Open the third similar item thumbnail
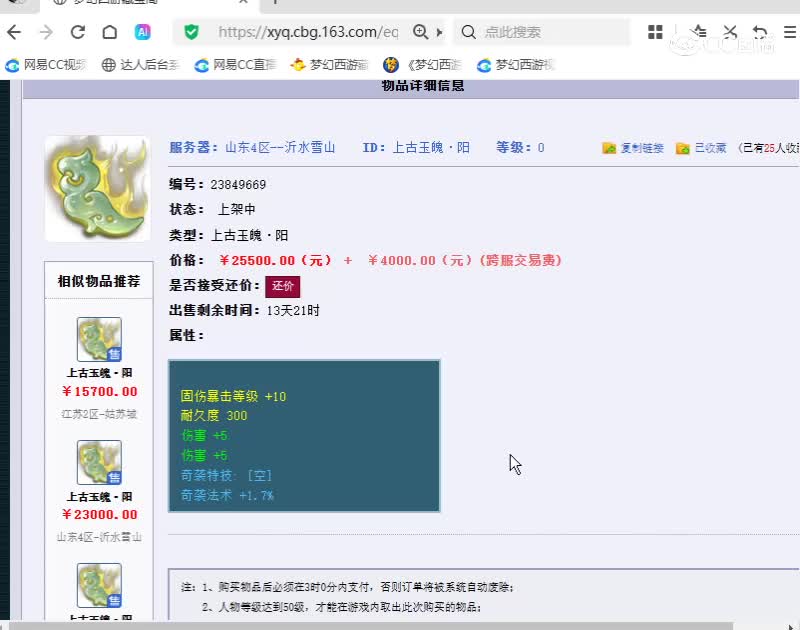The image size is (800, 630). [x=99, y=585]
